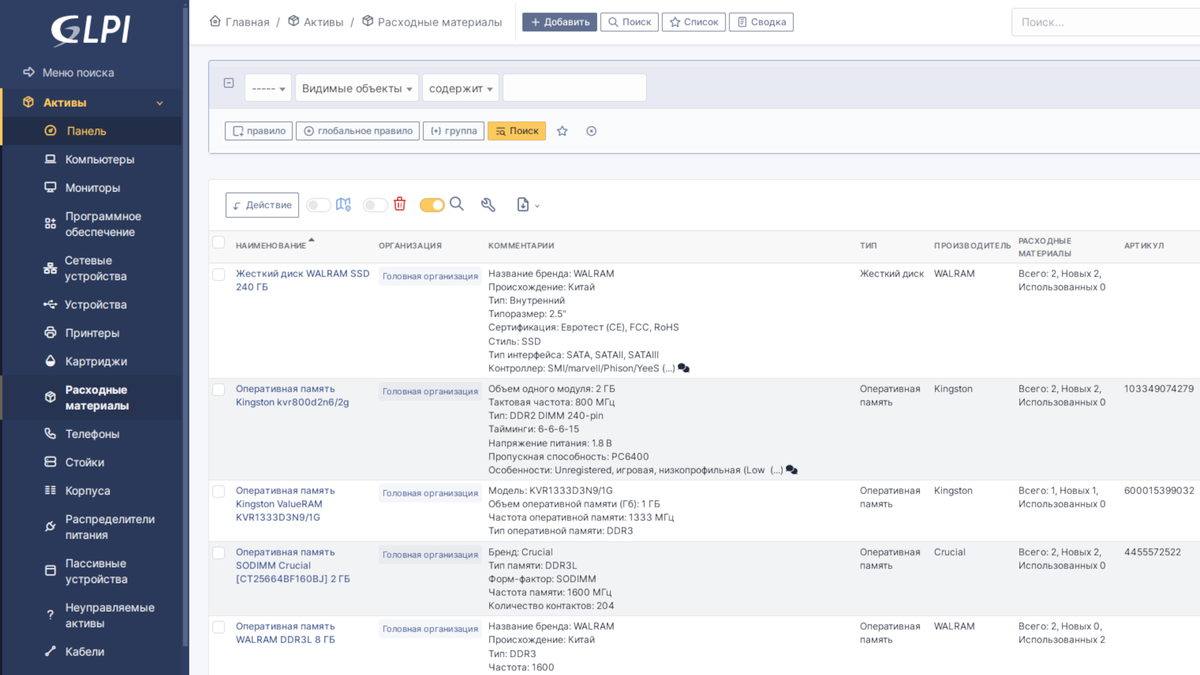This screenshot has width=1200, height=675.
Task: Open Панель dashboard item
Action: 86,131
